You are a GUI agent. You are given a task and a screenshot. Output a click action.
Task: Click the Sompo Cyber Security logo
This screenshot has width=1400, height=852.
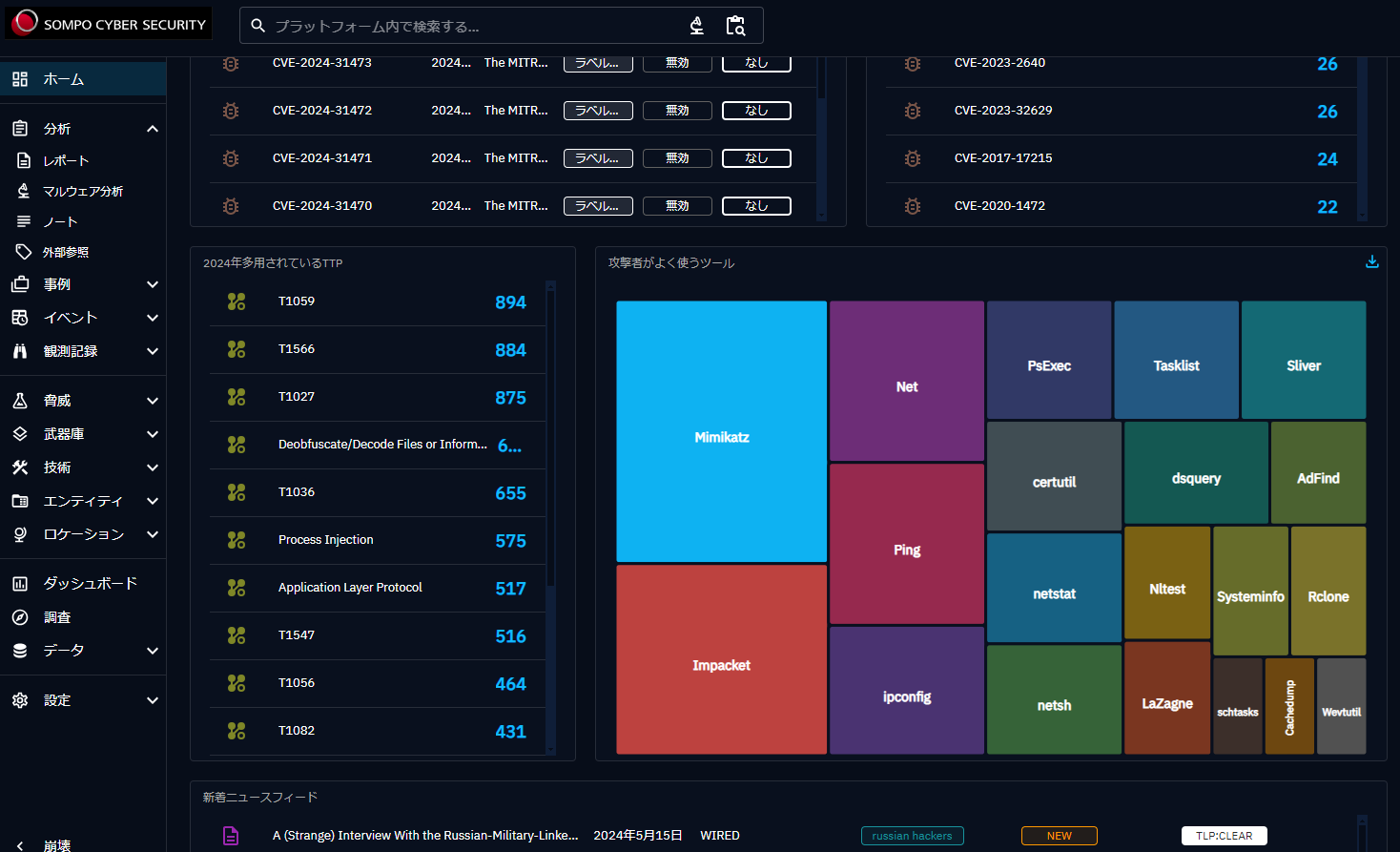pos(109,23)
